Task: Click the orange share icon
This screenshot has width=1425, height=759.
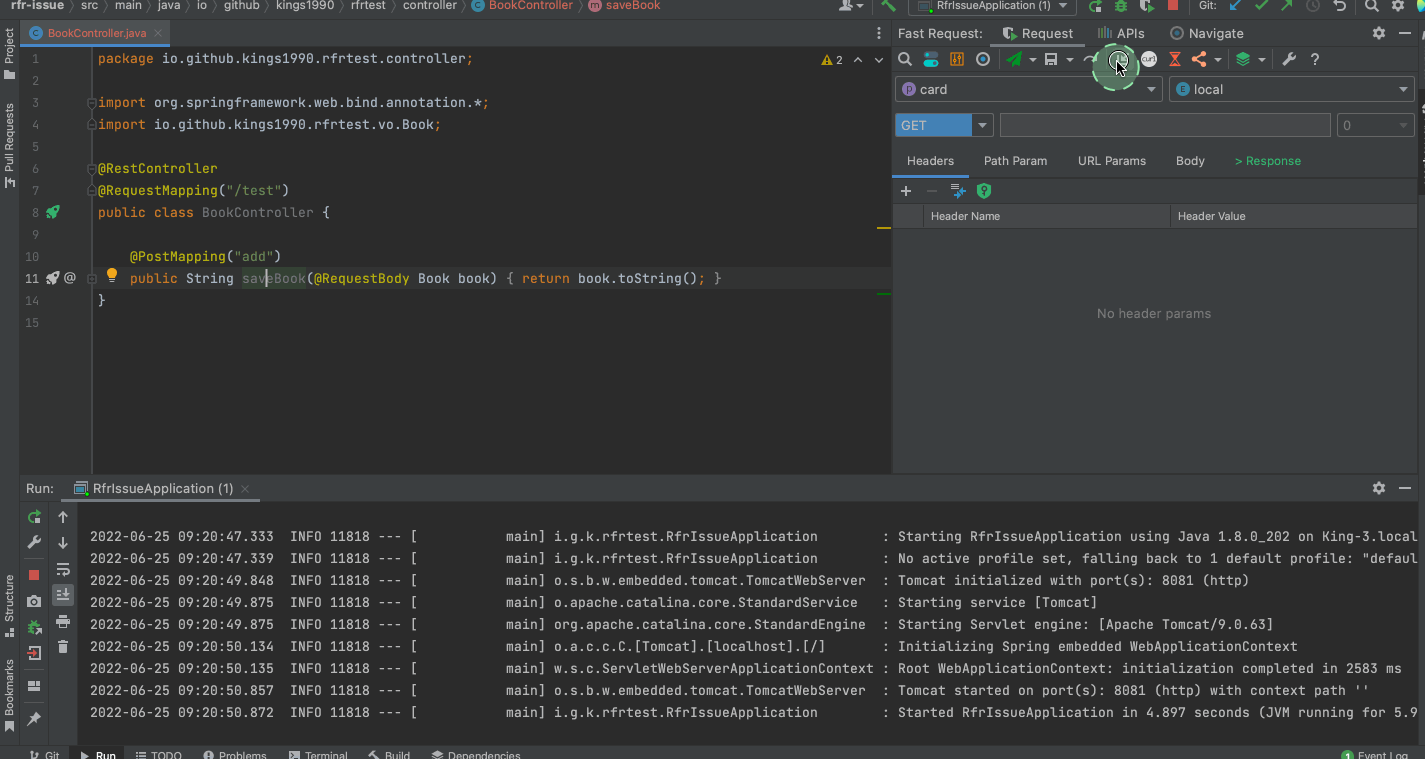Action: tap(1199, 60)
